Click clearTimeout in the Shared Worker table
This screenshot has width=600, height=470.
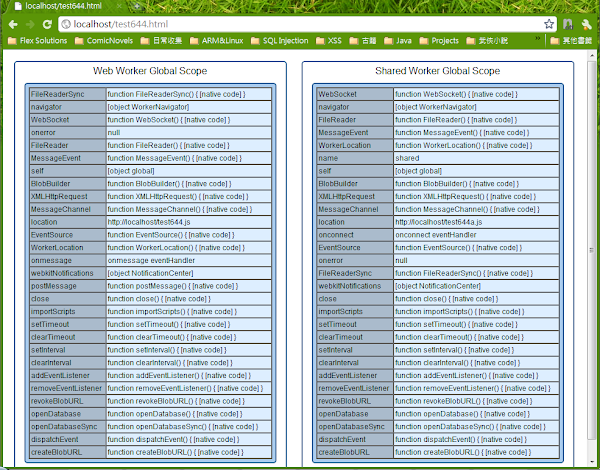point(355,337)
